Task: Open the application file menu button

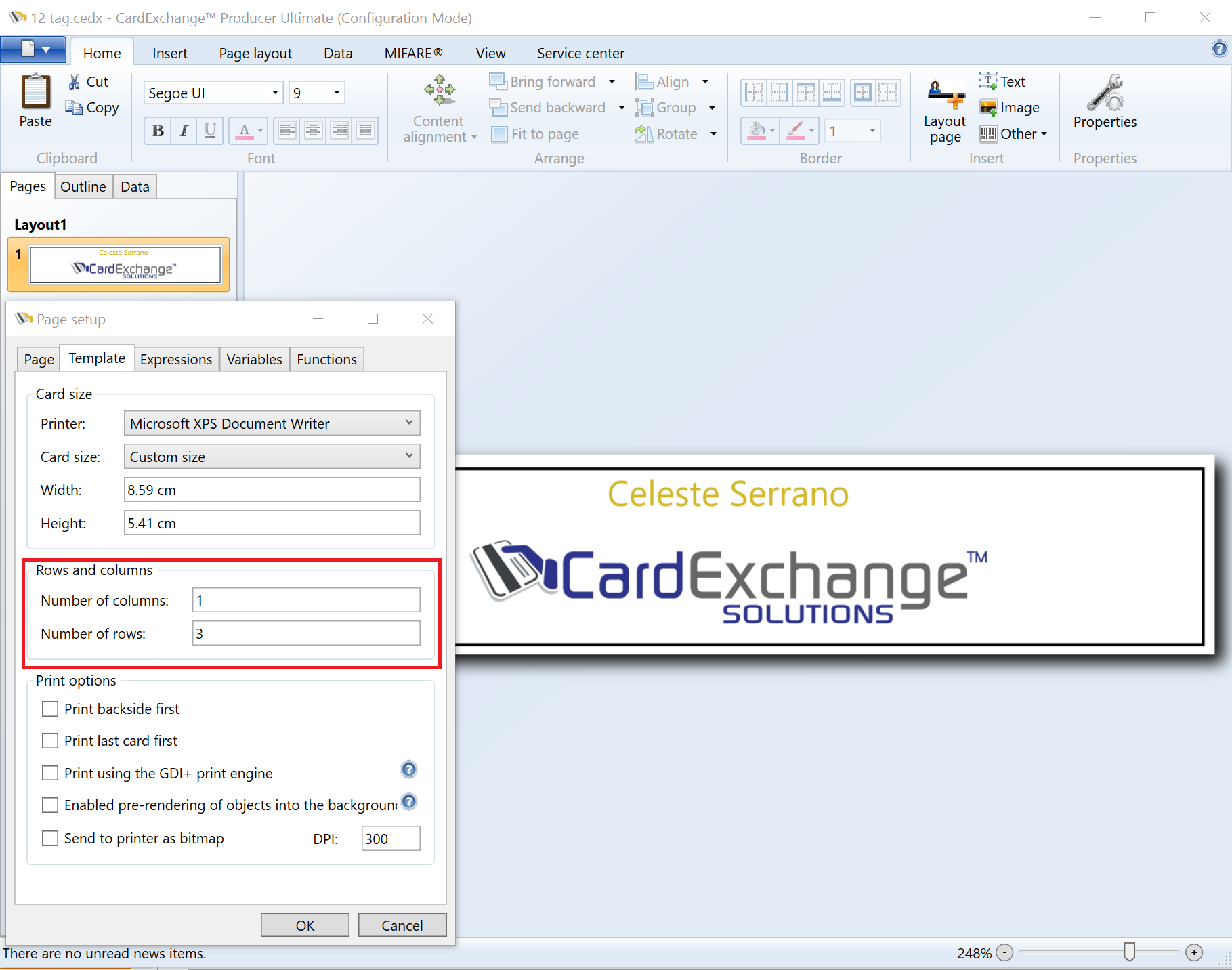Action: pyautogui.click(x=33, y=49)
